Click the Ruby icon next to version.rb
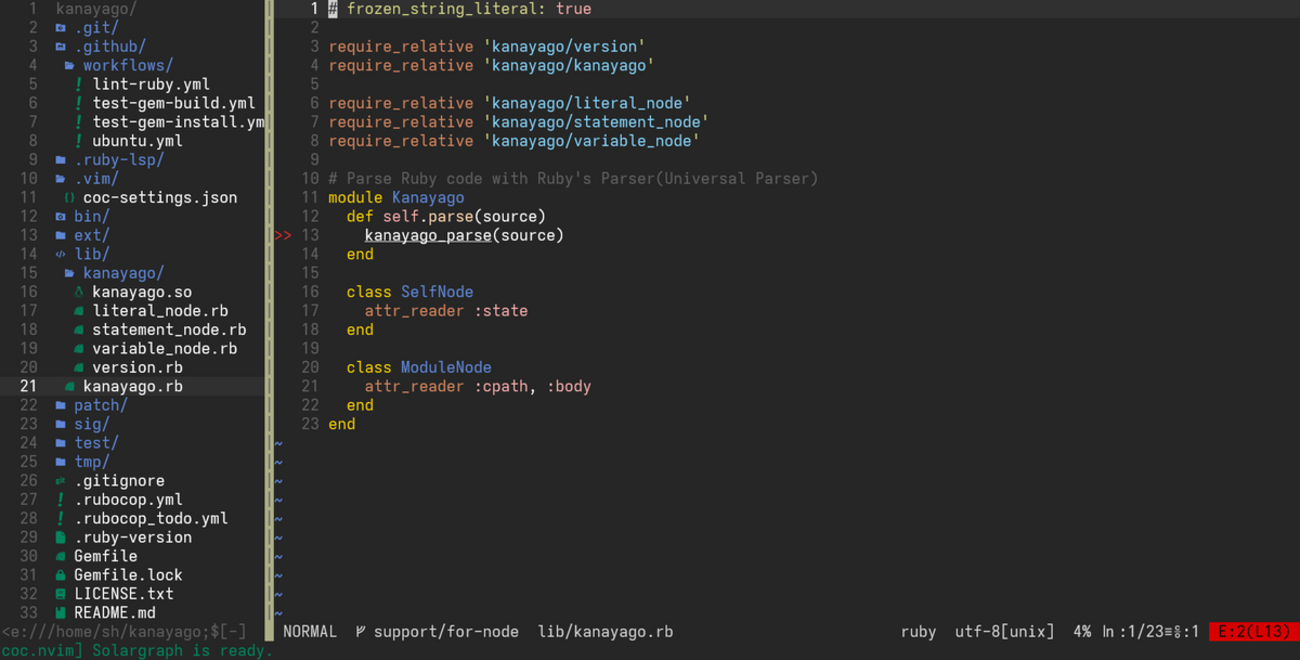1300x660 pixels. (x=79, y=368)
